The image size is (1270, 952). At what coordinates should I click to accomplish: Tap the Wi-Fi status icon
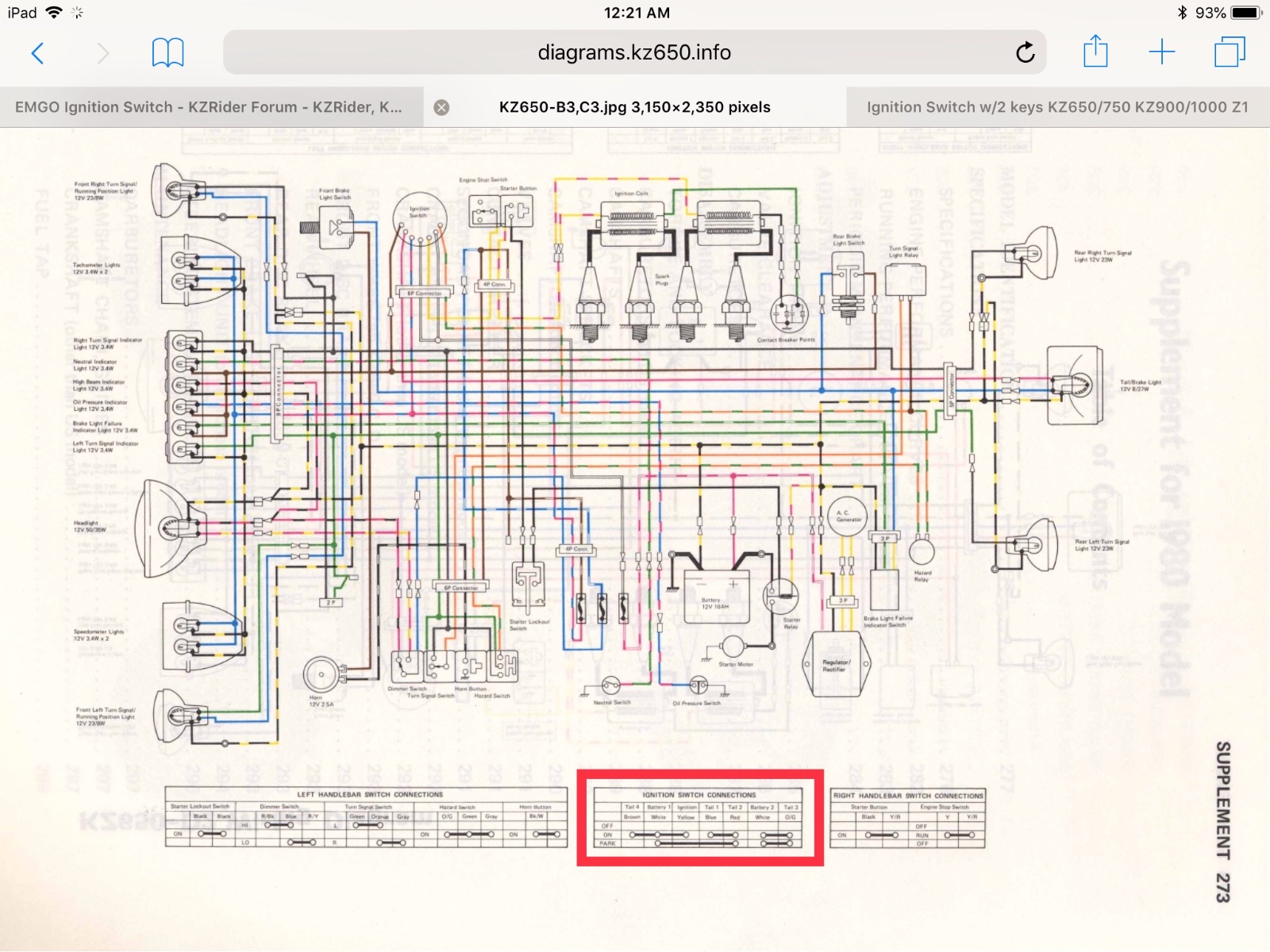(x=54, y=13)
